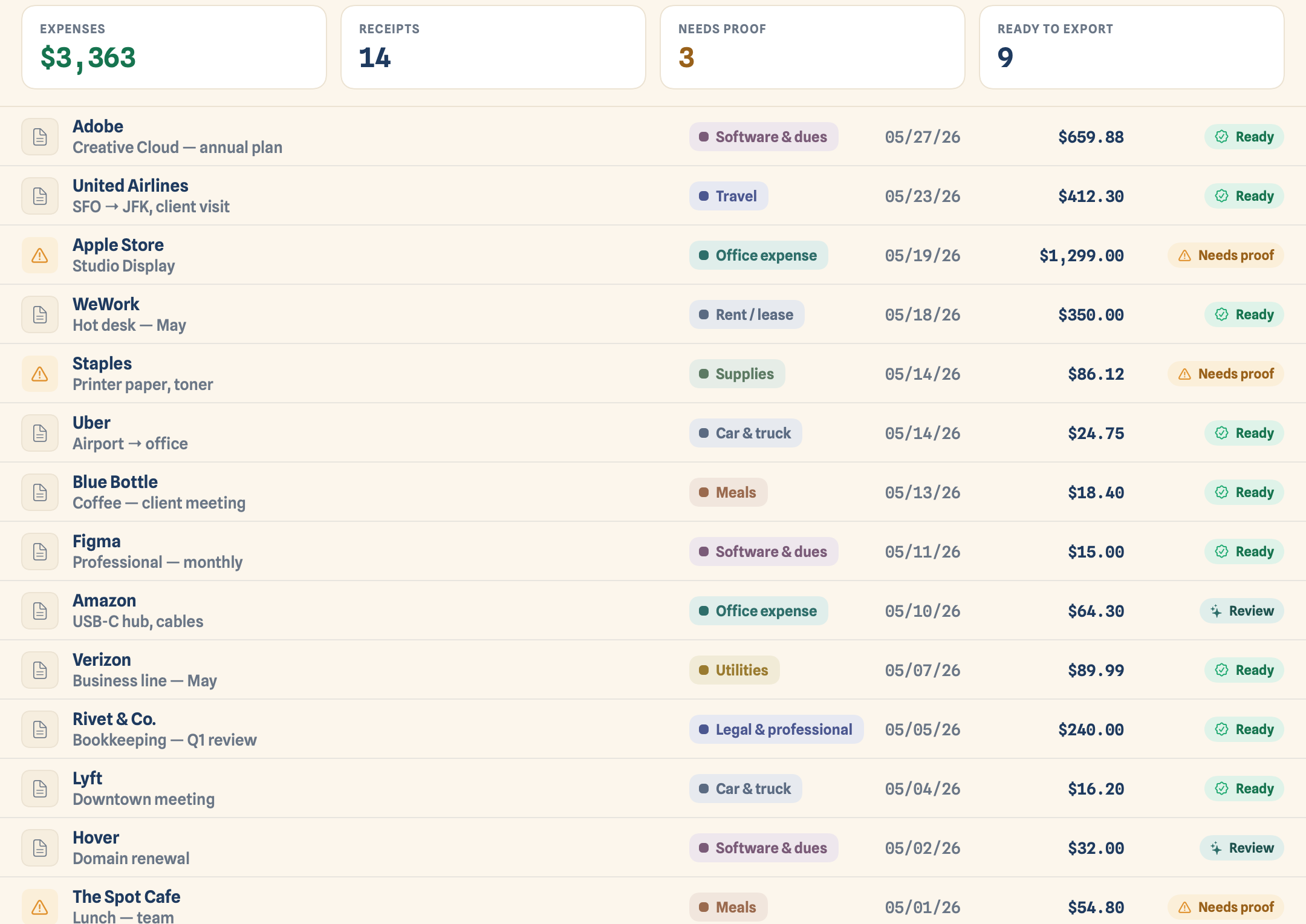The image size is (1306, 924).
Task: Open the United Airlines receipt icon
Action: click(x=40, y=196)
